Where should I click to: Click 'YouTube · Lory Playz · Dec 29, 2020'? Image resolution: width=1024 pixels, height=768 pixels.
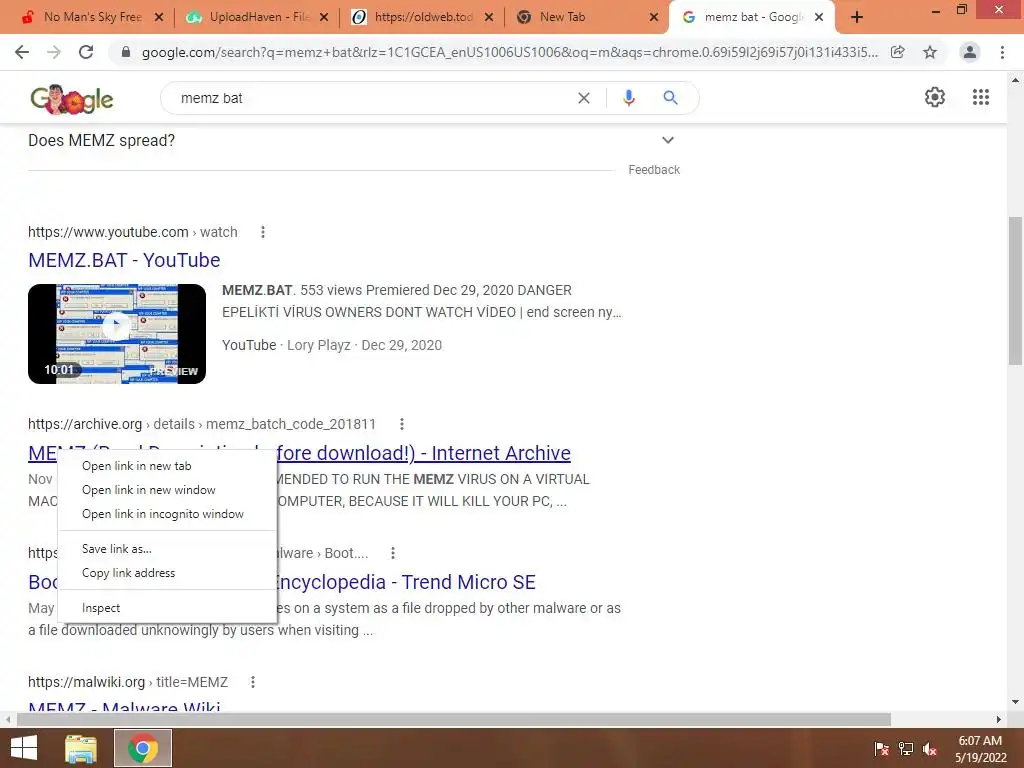(x=332, y=345)
